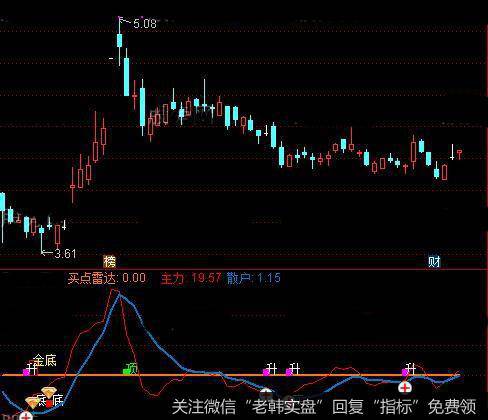Select the 3.61 low price label
Image resolution: width=488 pixels, height=420 pixels.
65,254
